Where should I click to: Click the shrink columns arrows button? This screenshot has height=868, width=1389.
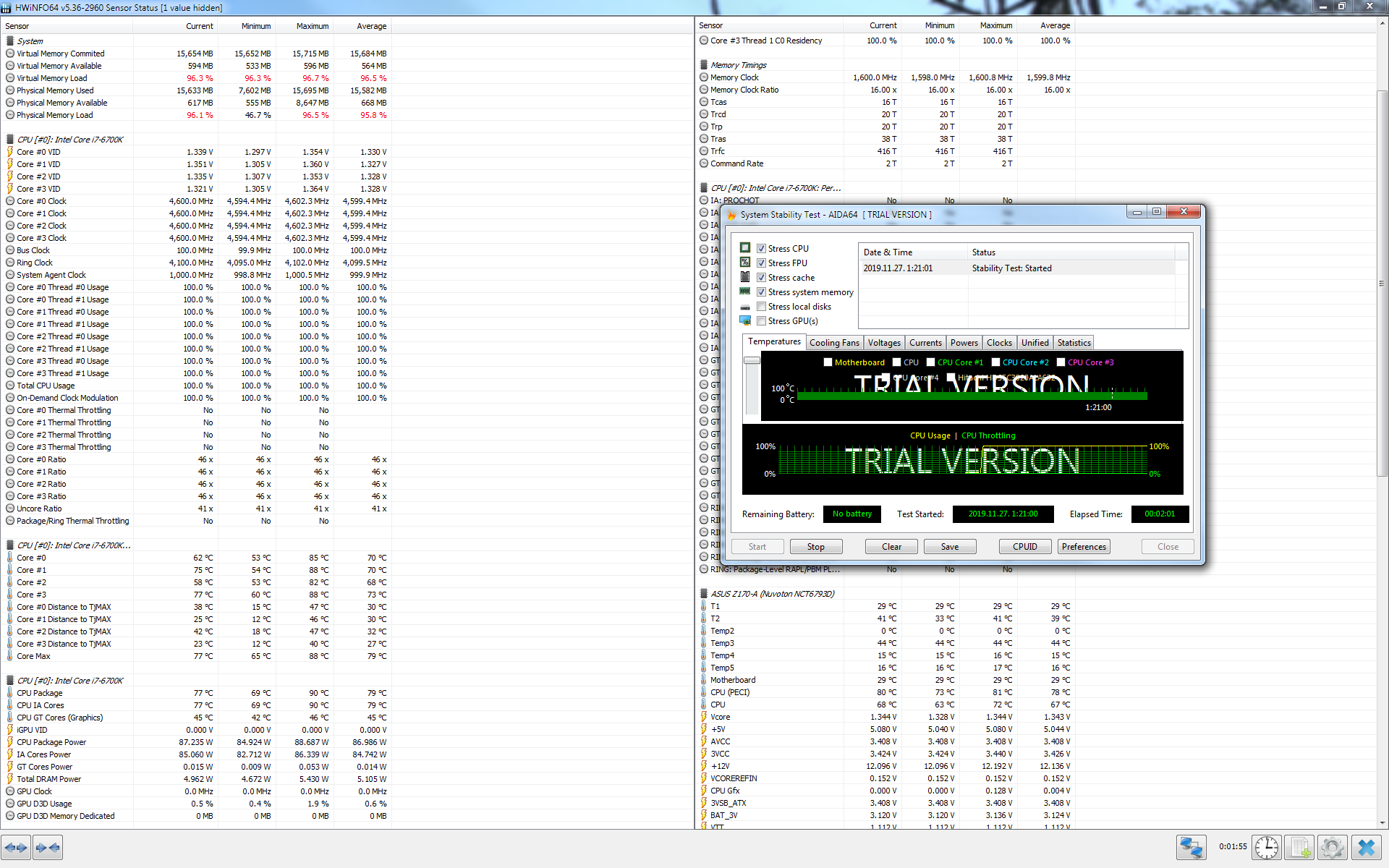coord(48,847)
